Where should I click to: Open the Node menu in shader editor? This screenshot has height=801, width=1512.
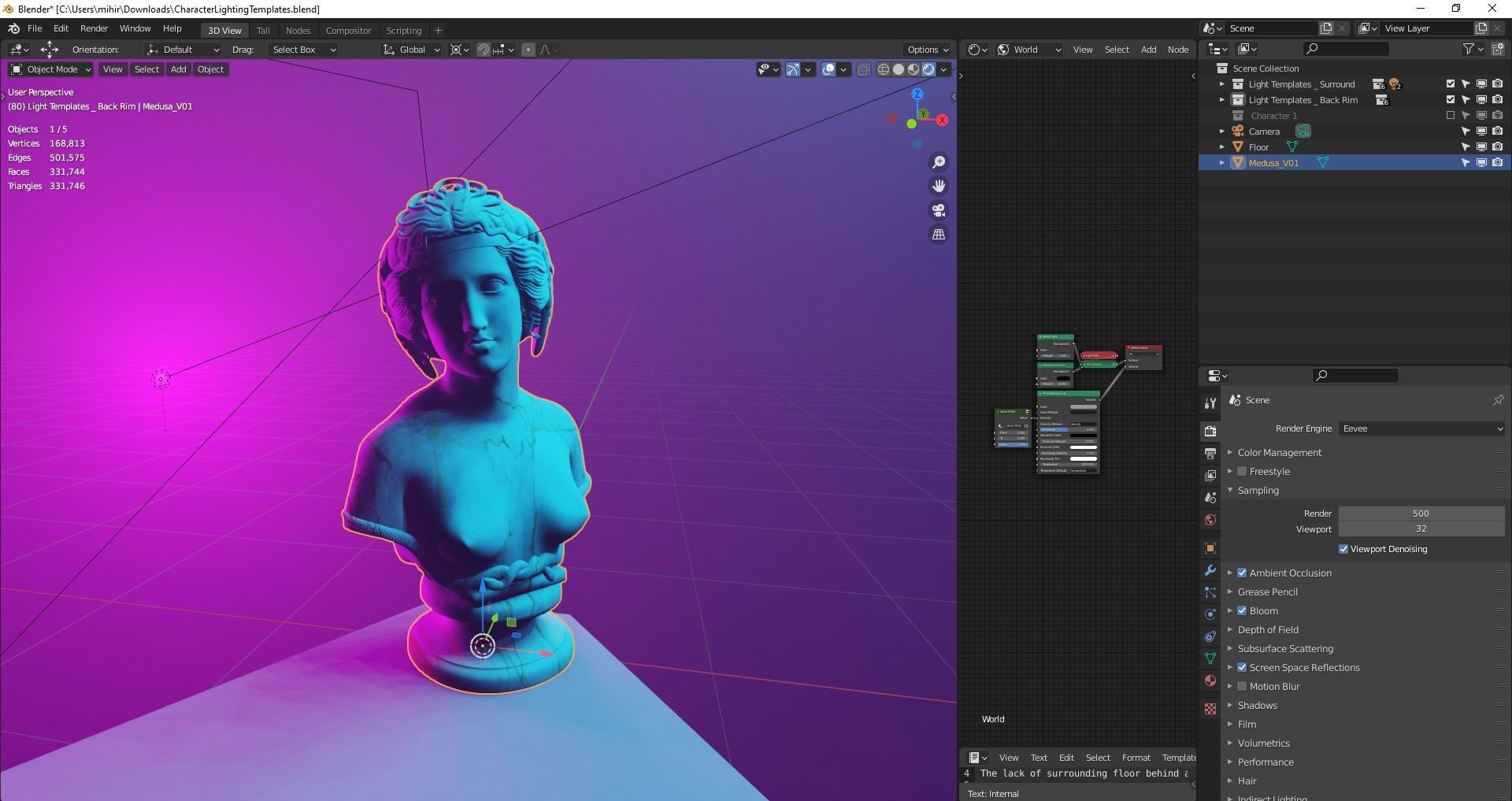tap(1178, 50)
